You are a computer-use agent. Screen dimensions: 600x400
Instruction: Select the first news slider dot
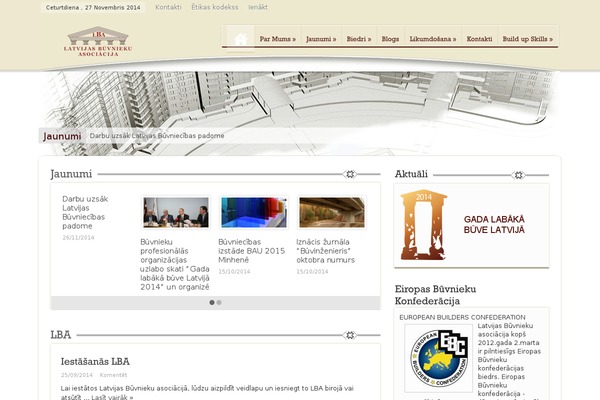(x=212, y=302)
